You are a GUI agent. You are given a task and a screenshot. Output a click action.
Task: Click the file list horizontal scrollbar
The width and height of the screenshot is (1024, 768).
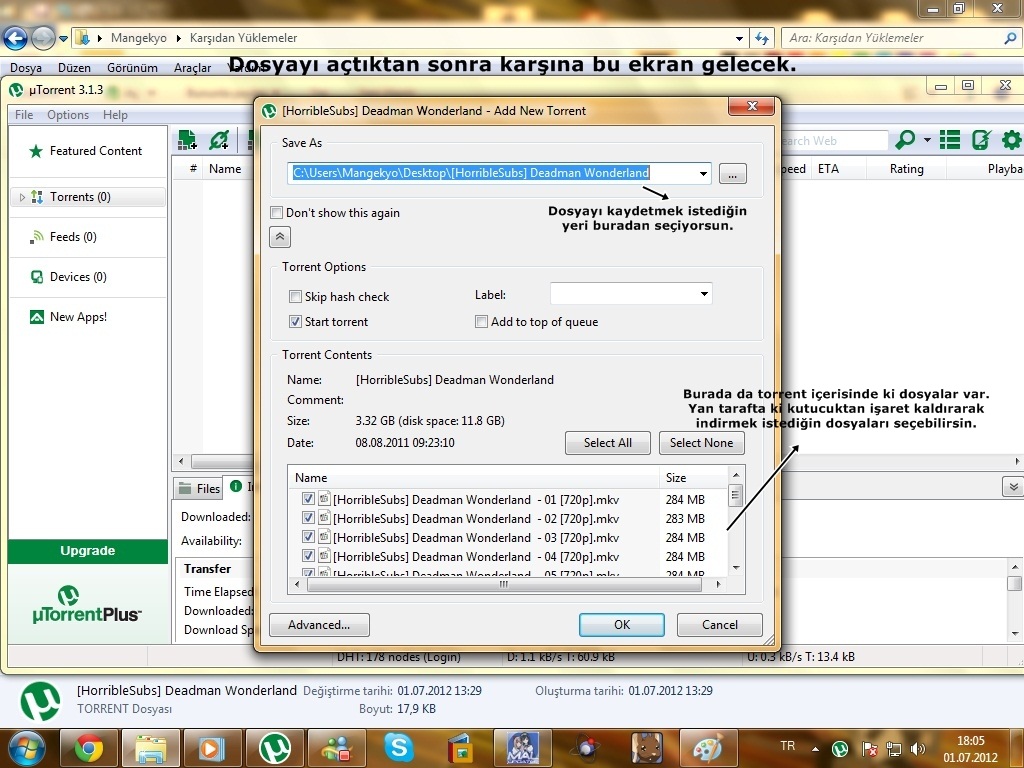(x=504, y=584)
